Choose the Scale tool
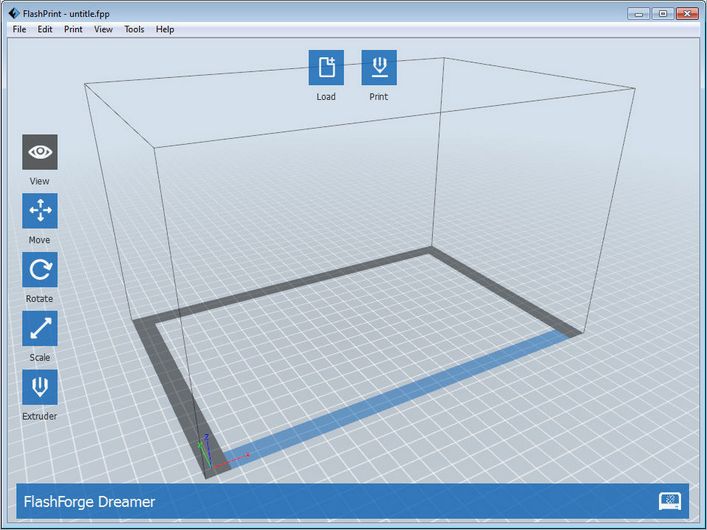The height and width of the screenshot is (530, 707). click(40, 328)
